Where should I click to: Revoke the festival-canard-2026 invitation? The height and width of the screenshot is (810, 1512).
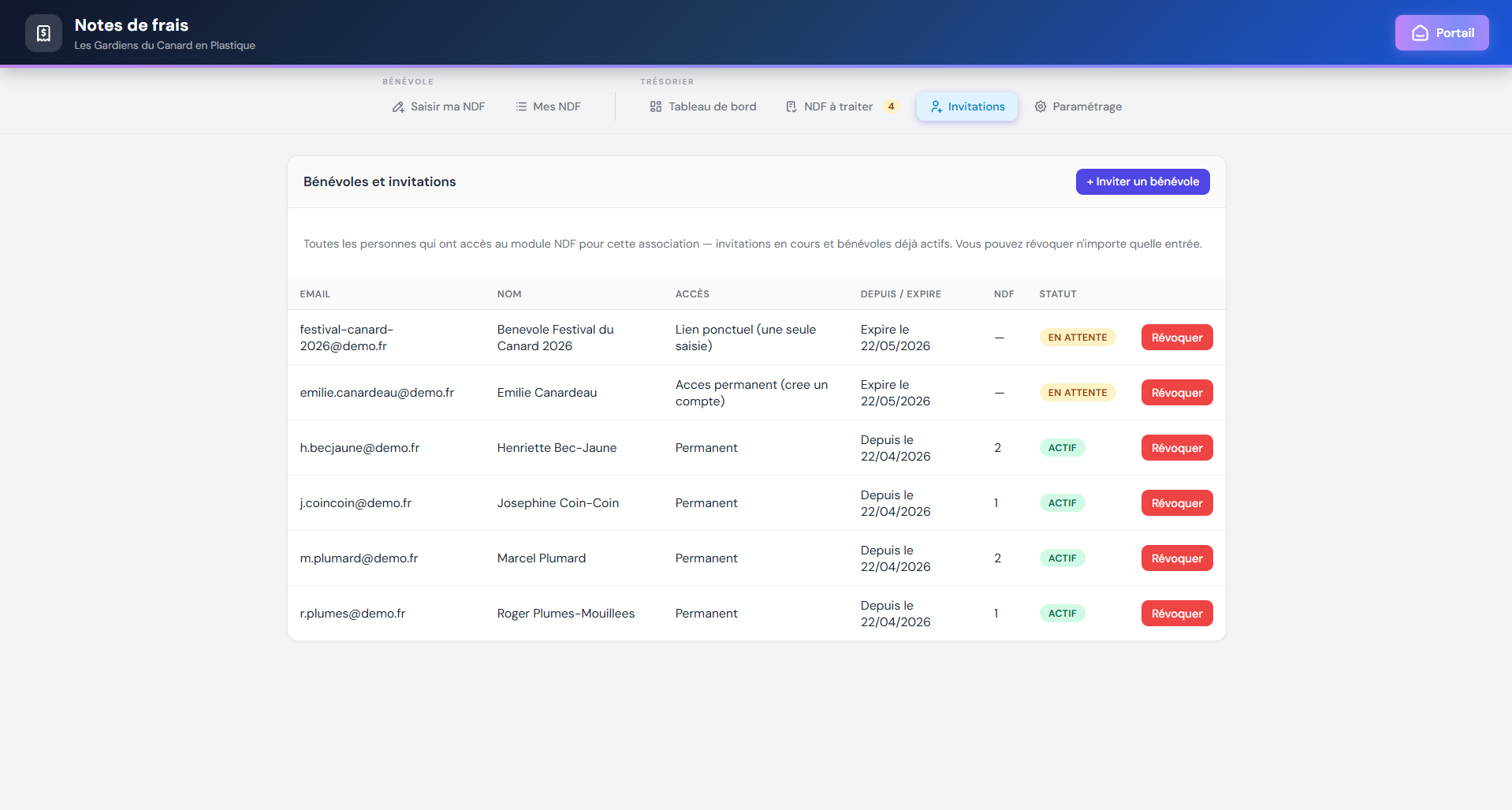(x=1176, y=338)
